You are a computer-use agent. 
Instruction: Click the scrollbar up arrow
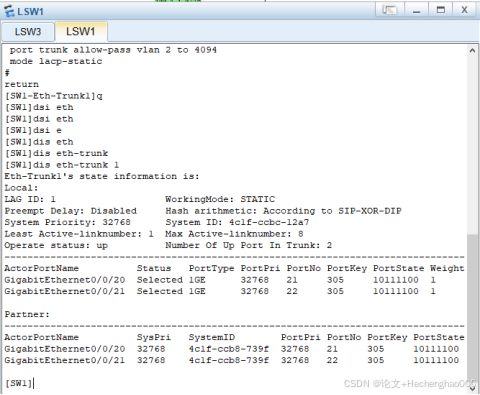click(472, 51)
